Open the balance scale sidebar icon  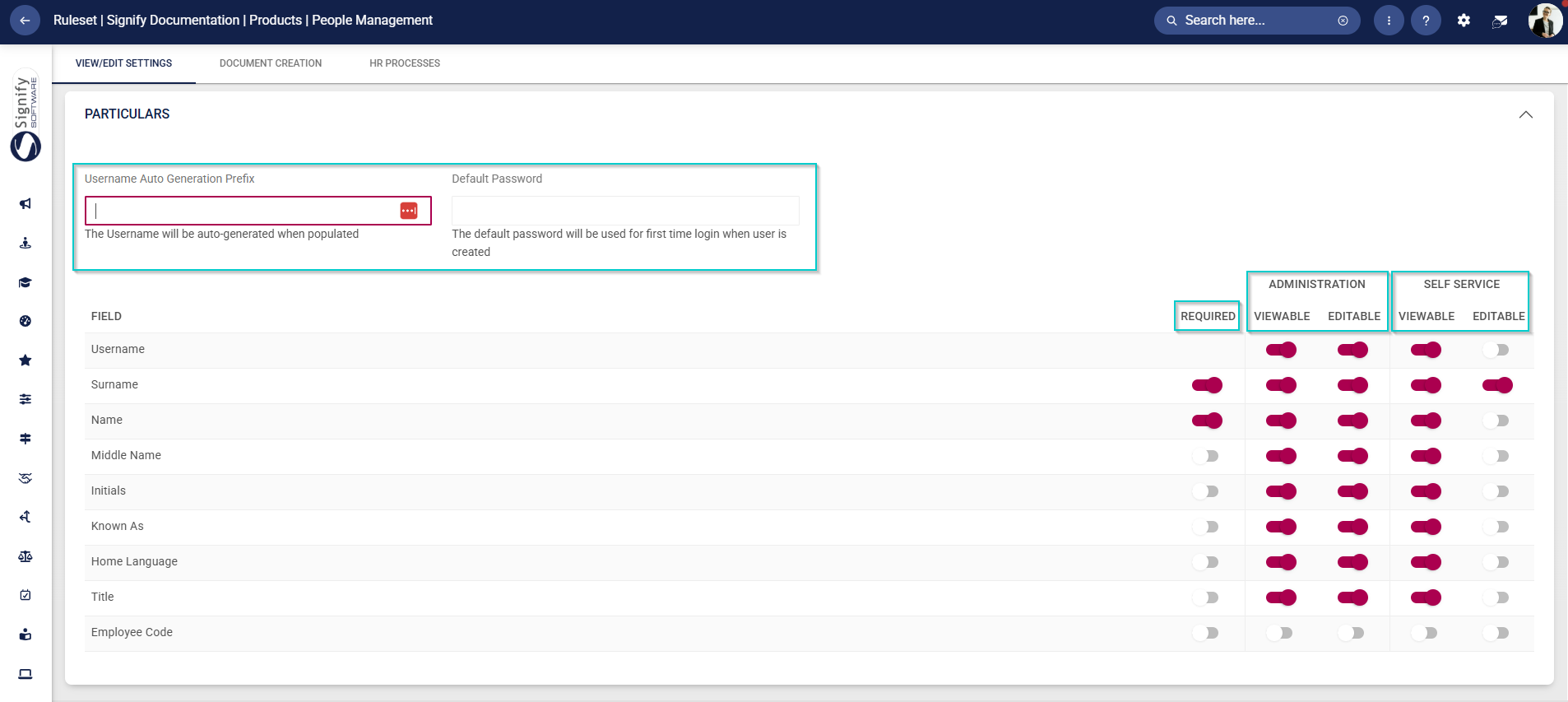pyautogui.click(x=26, y=556)
